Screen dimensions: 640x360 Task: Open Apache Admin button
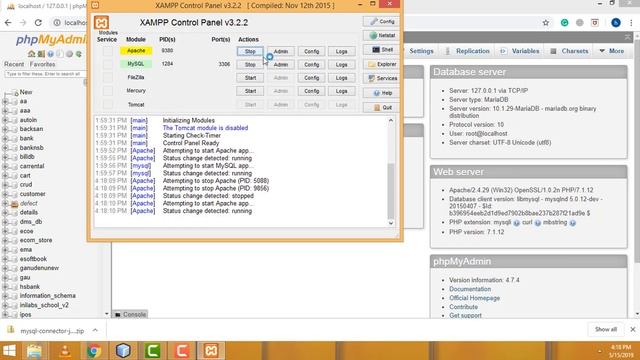point(281,51)
